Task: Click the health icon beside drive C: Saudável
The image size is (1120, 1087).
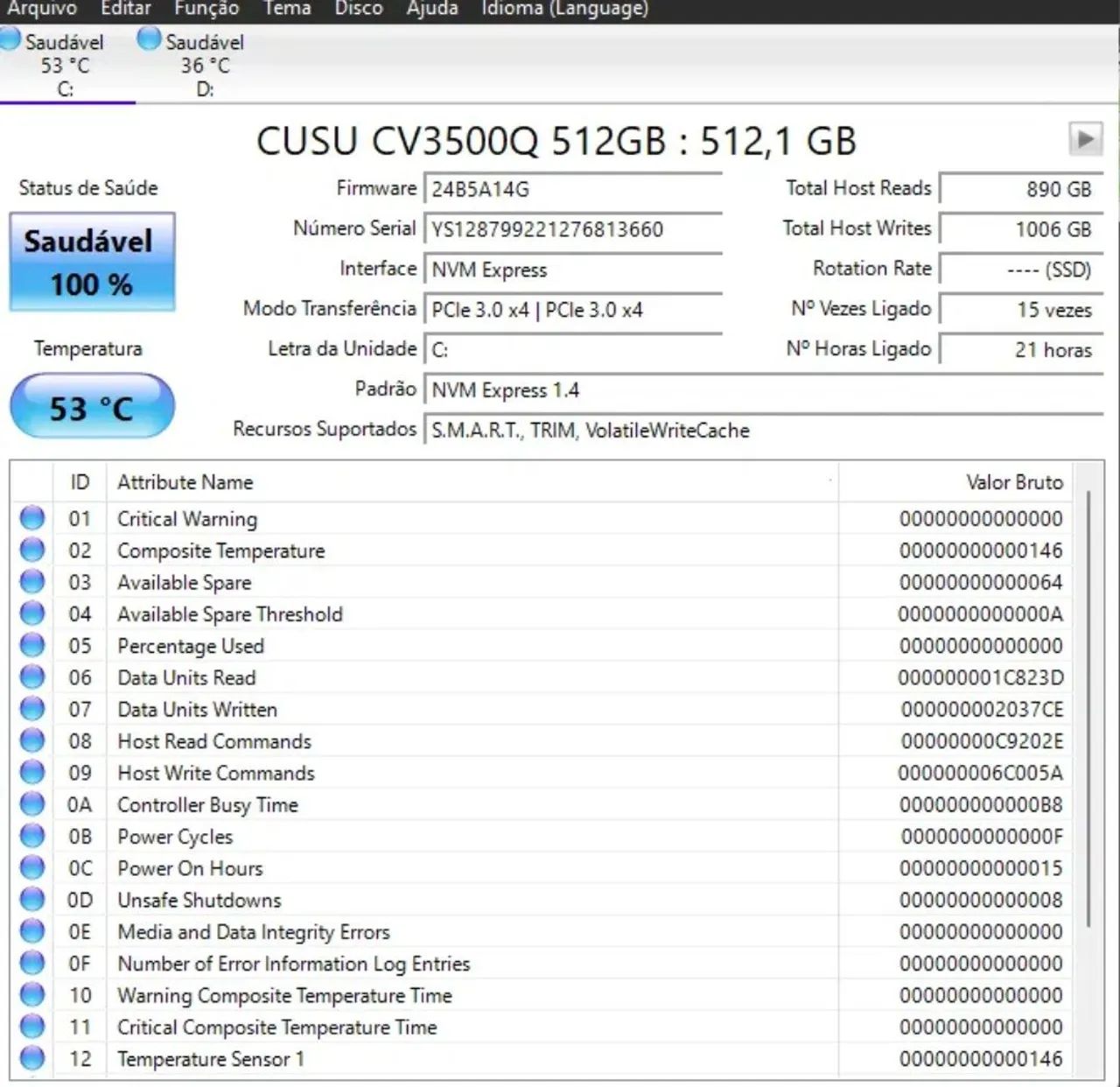Action: click(x=10, y=39)
